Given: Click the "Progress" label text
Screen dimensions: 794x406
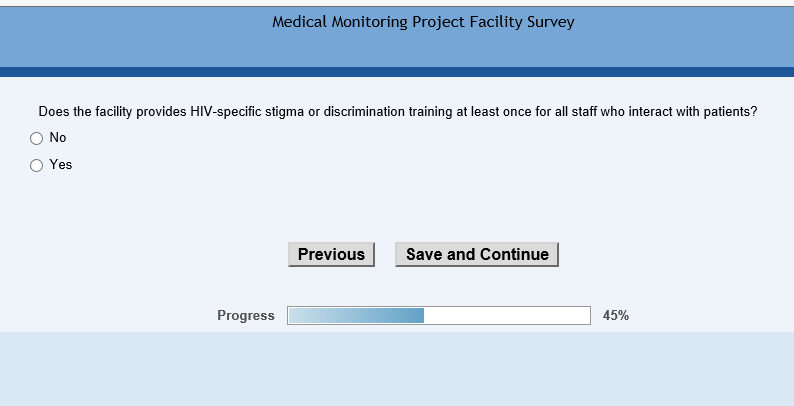Looking at the screenshot, I should (x=246, y=316).
